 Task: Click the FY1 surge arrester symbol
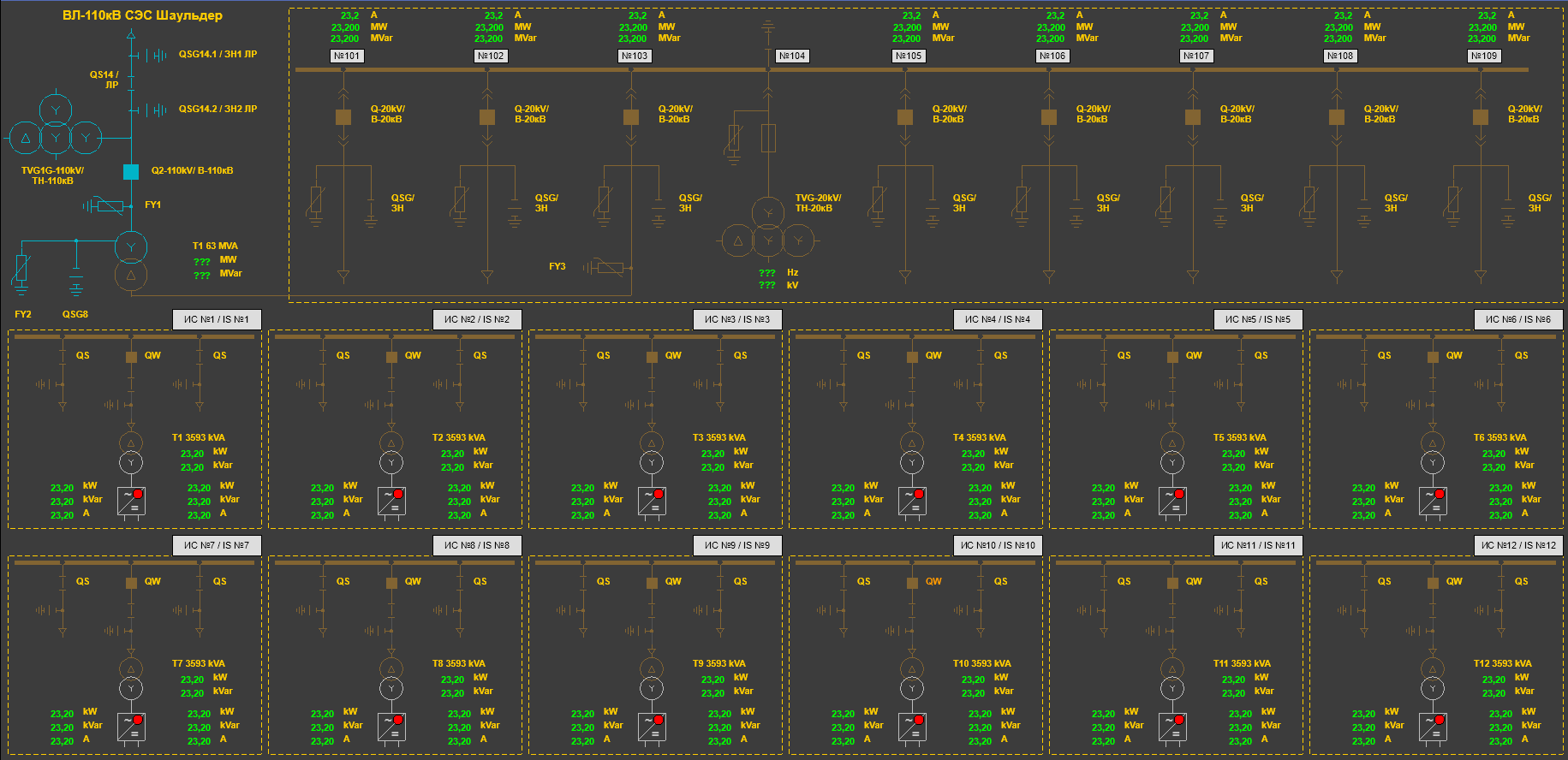(106, 205)
